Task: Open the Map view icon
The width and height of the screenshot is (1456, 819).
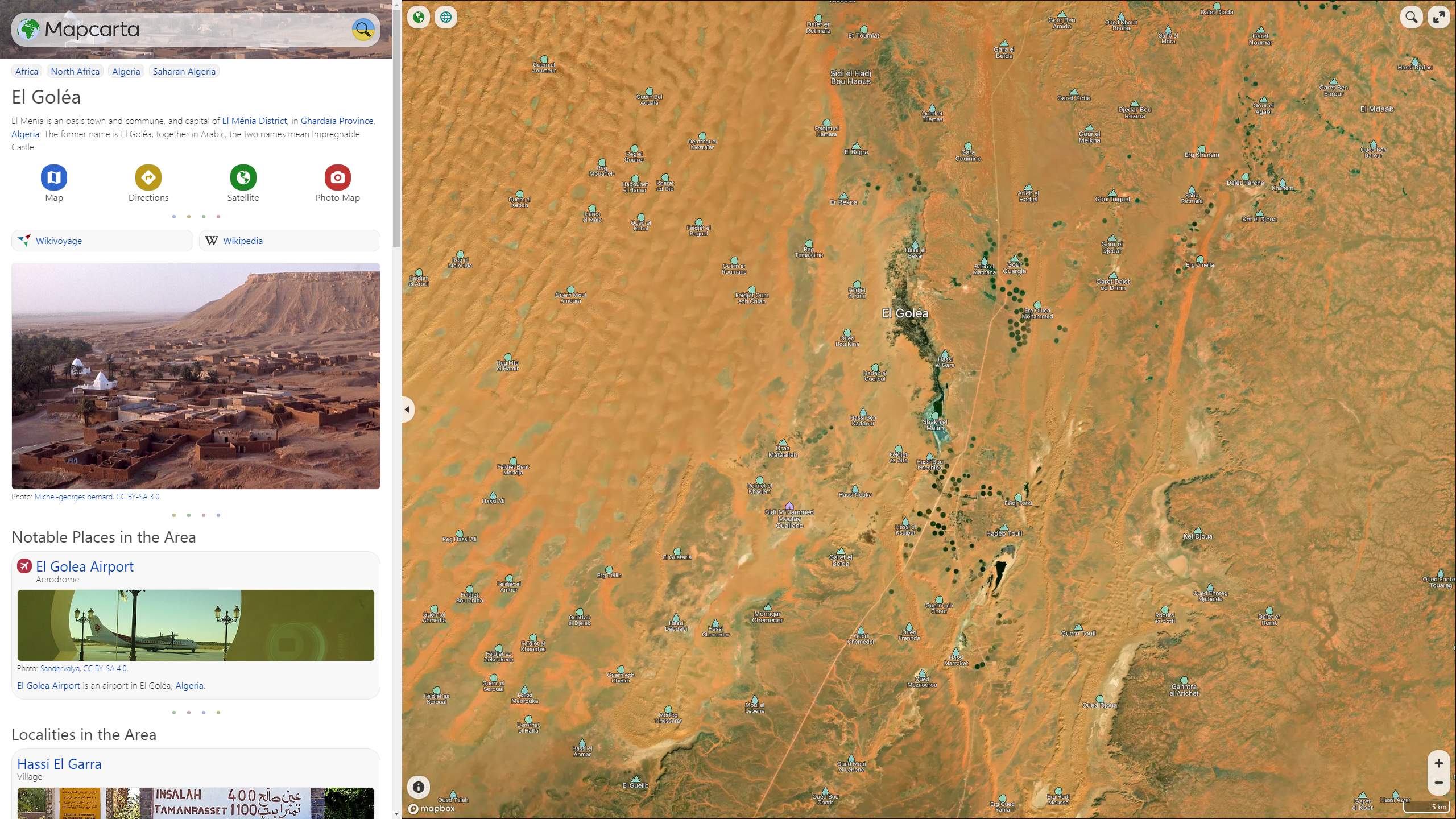Action: 54,177
